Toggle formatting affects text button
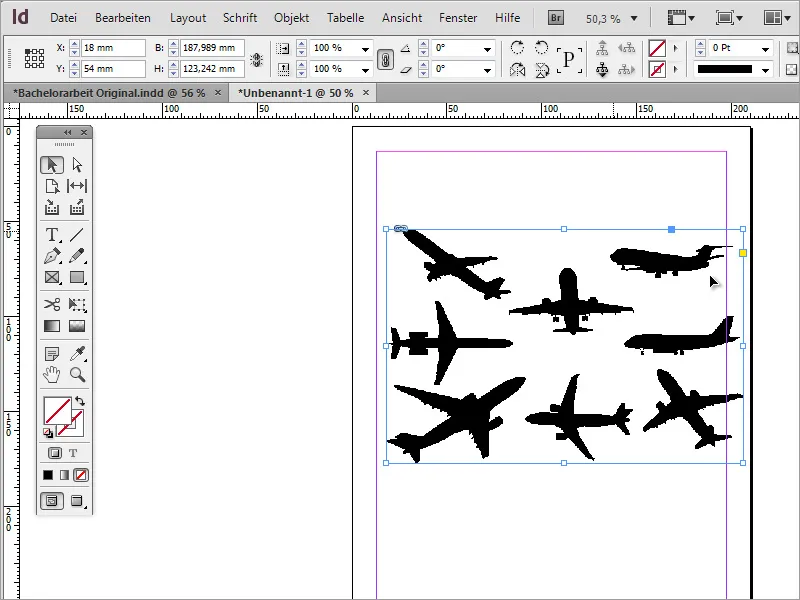Image resolution: width=800 pixels, height=600 pixels. (73, 453)
